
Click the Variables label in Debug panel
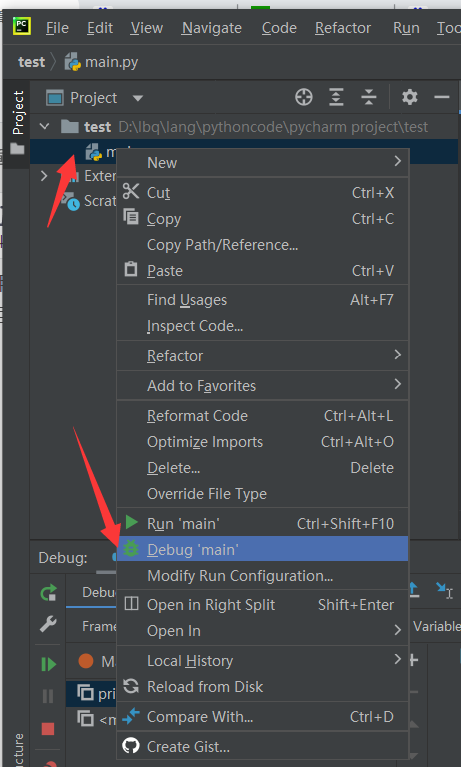coord(437,626)
